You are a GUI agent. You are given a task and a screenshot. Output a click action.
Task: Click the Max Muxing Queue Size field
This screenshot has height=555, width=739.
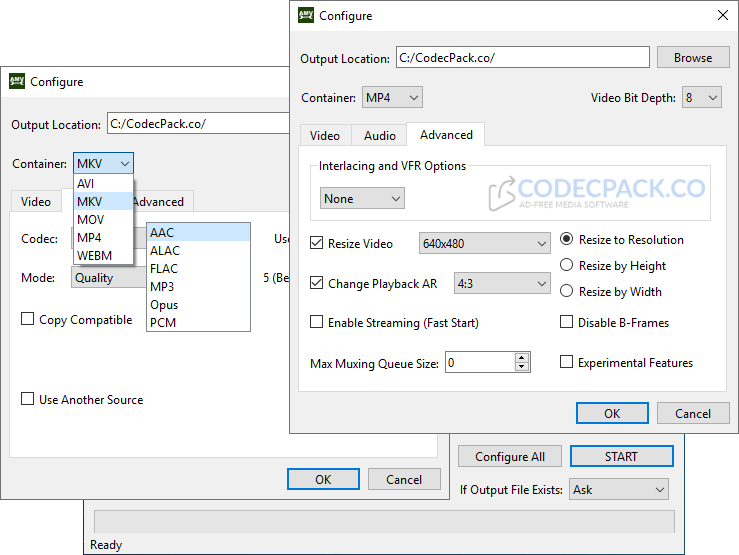(x=480, y=362)
